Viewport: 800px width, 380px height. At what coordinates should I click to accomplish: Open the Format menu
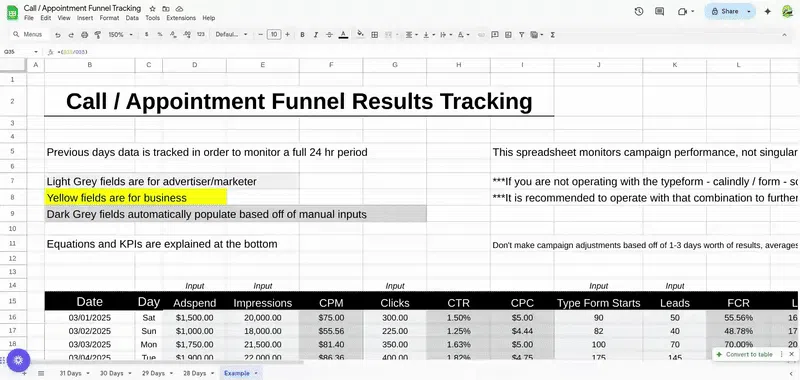pyautogui.click(x=109, y=18)
